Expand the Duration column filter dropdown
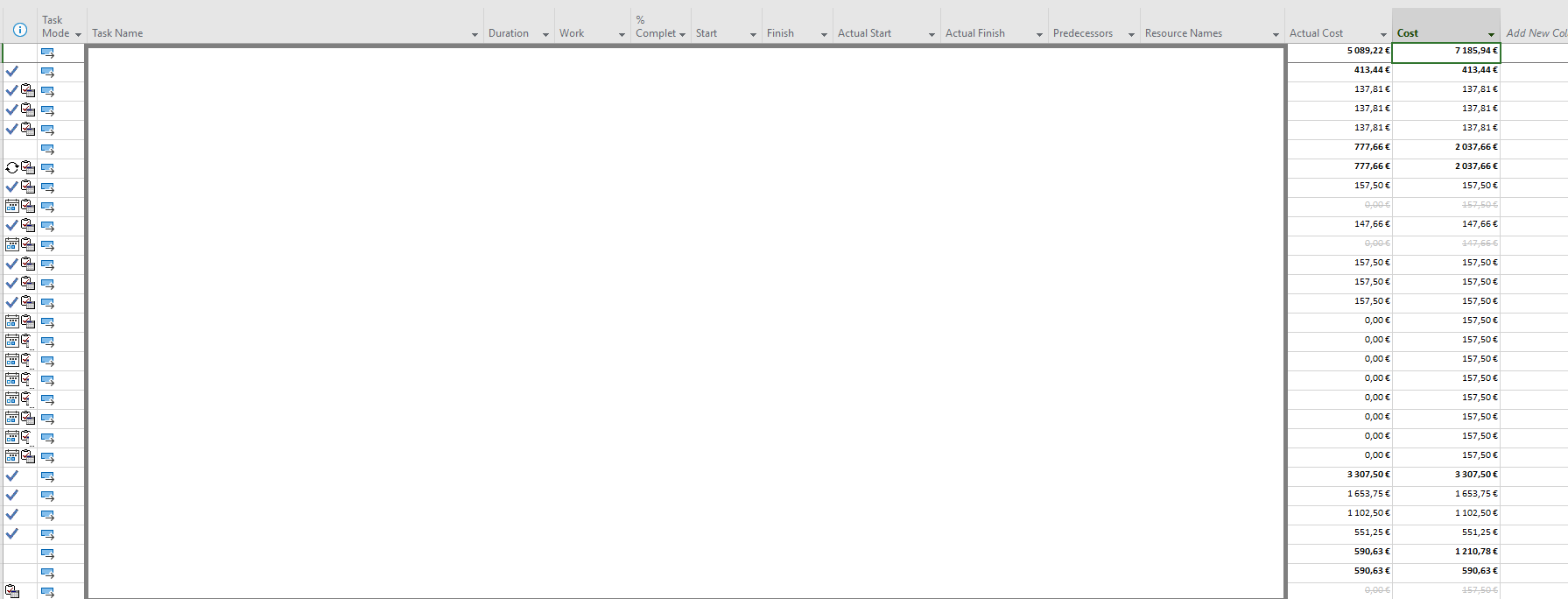The image size is (1568, 599). pyautogui.click(x=545, y=35)
